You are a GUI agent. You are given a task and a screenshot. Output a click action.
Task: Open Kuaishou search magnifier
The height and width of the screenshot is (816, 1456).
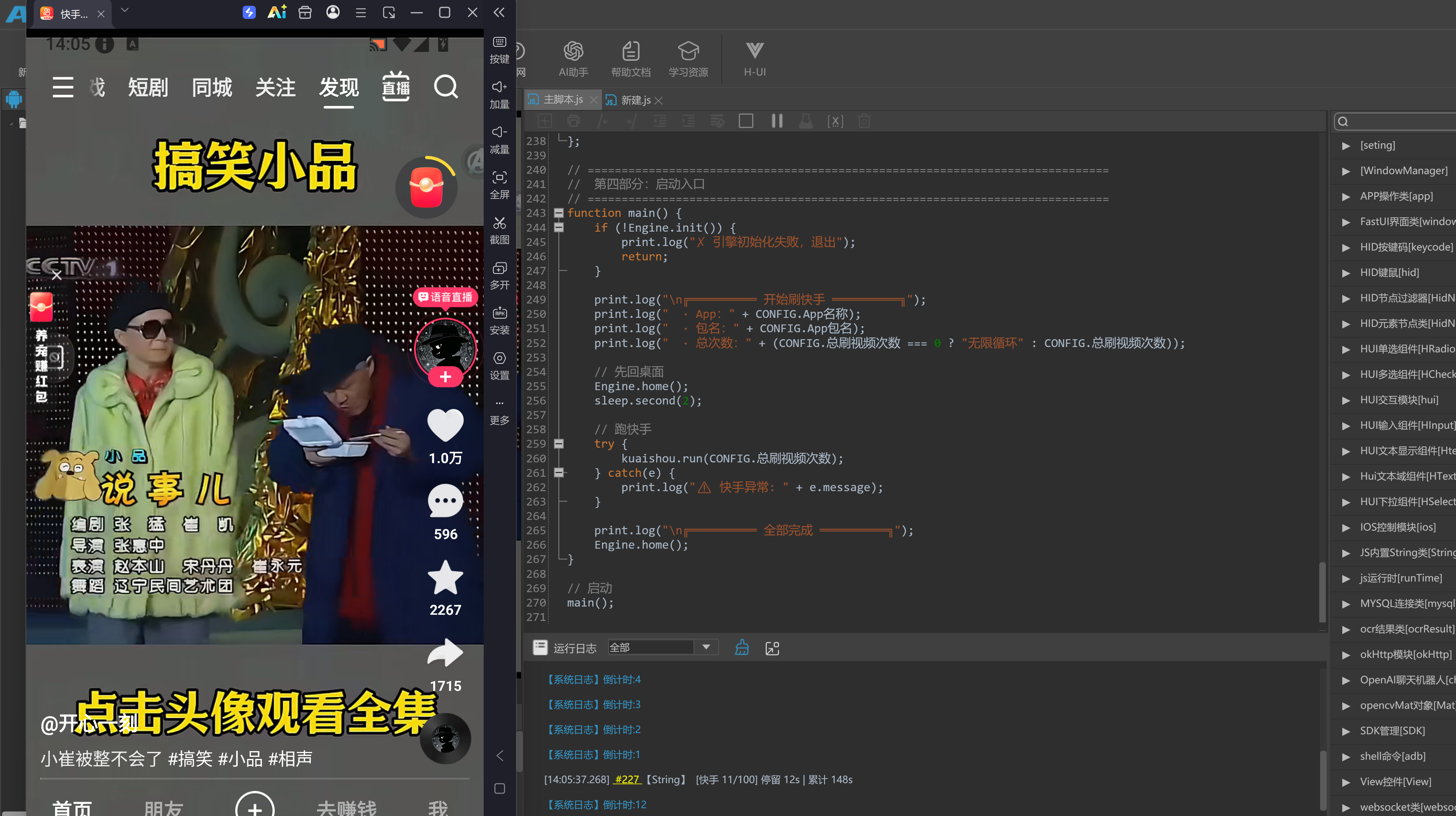446,87
